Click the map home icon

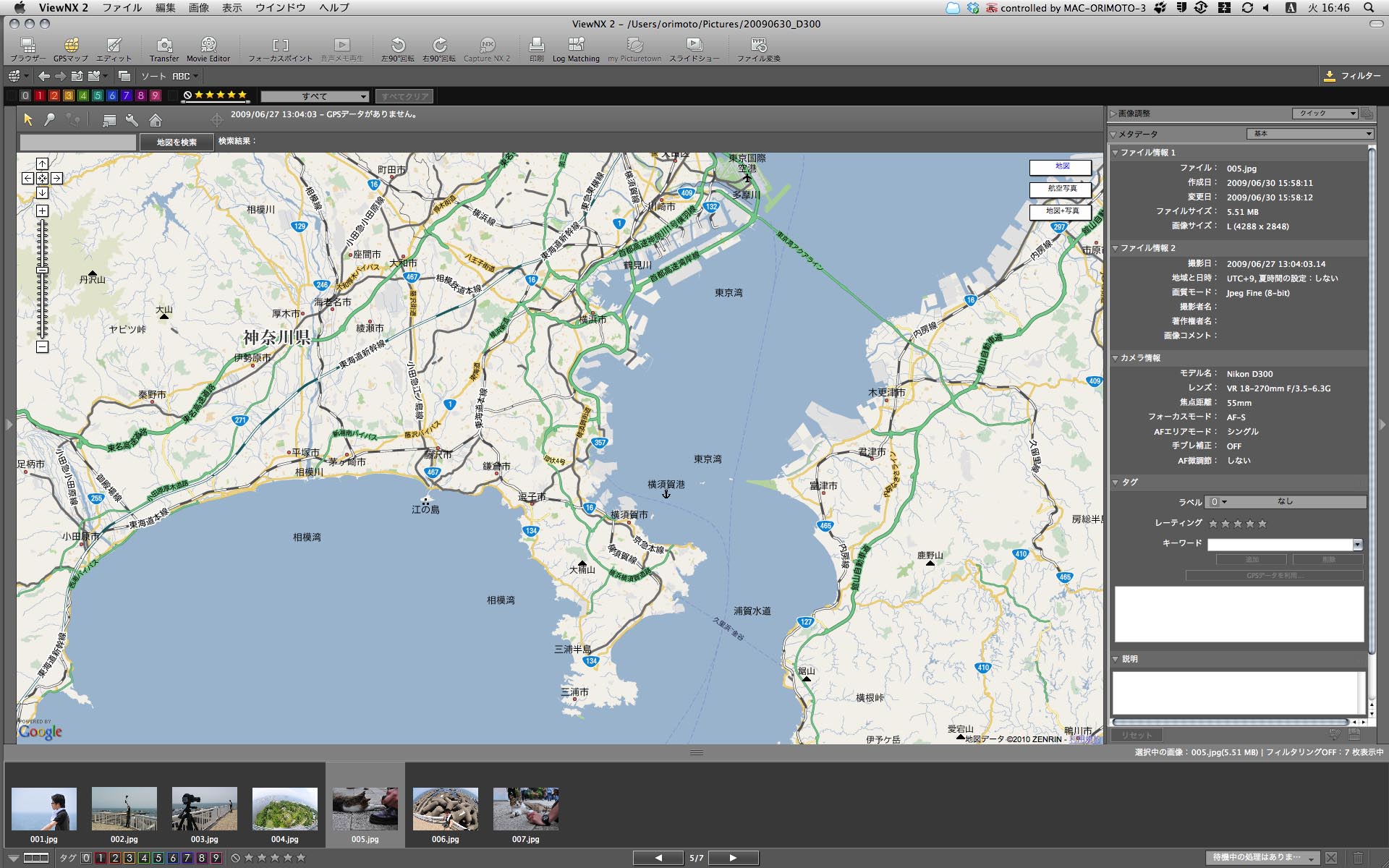[x=156, y=120]
